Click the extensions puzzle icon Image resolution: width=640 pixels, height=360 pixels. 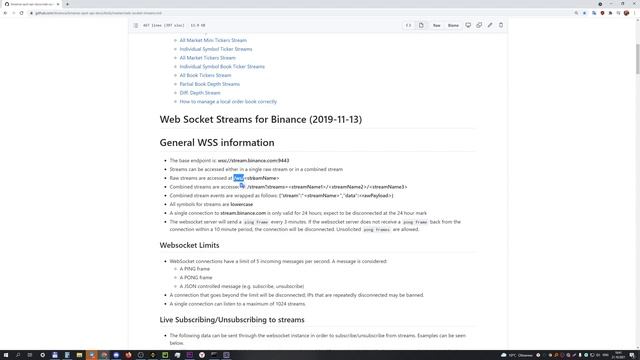[611, 13]
